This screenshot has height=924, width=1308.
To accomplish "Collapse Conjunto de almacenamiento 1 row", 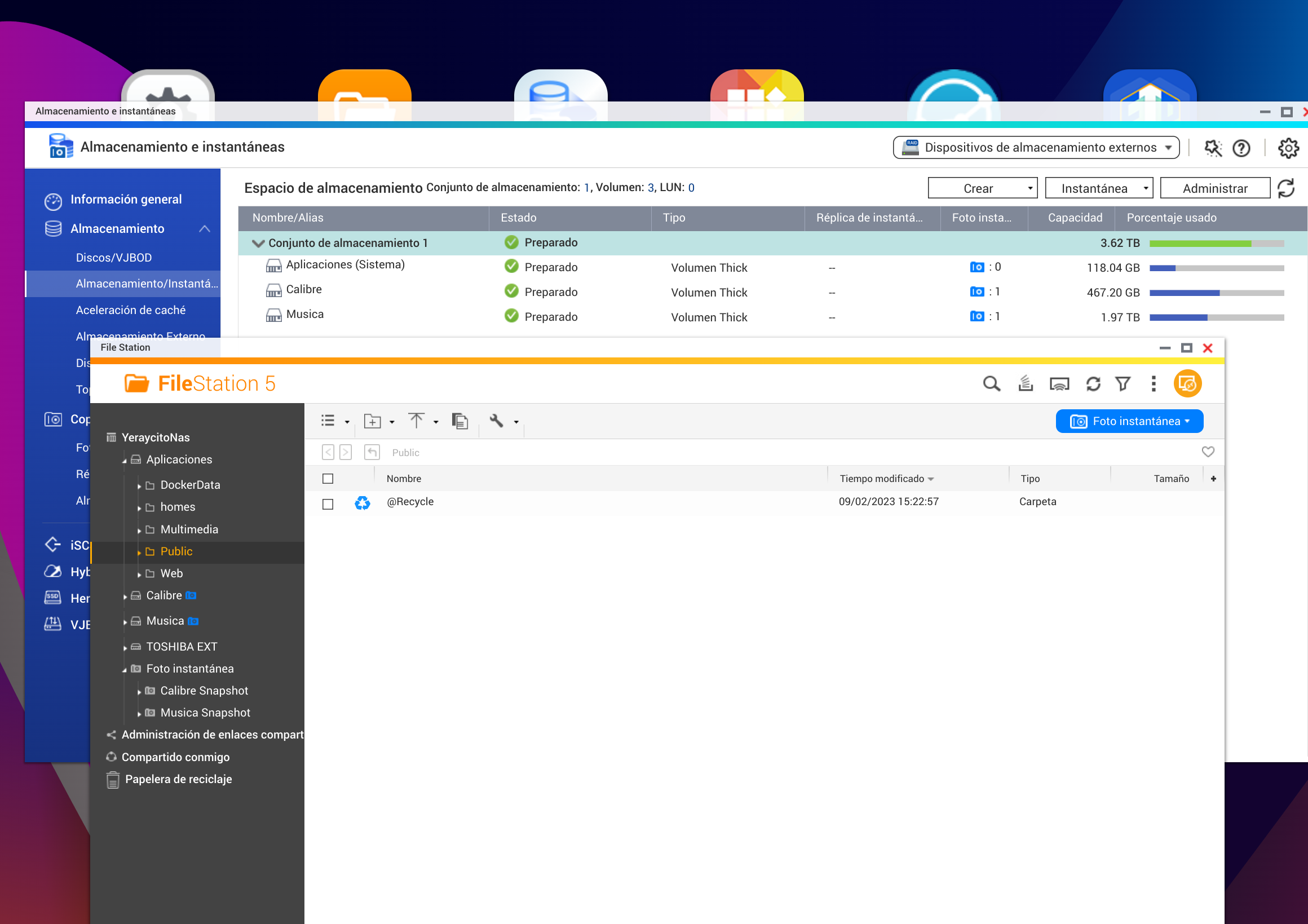I will 258,243.
